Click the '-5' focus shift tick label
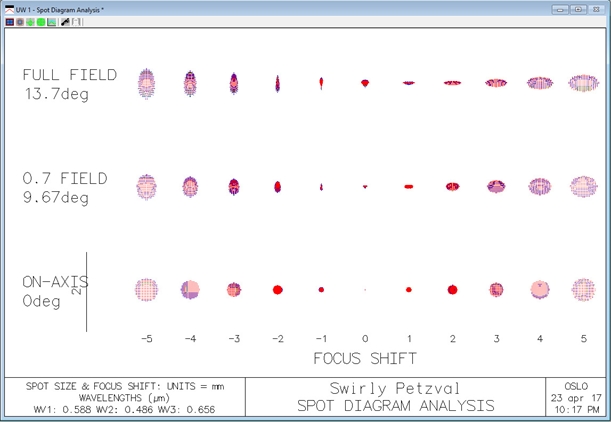The image size is (611, 422). [147, 339]
